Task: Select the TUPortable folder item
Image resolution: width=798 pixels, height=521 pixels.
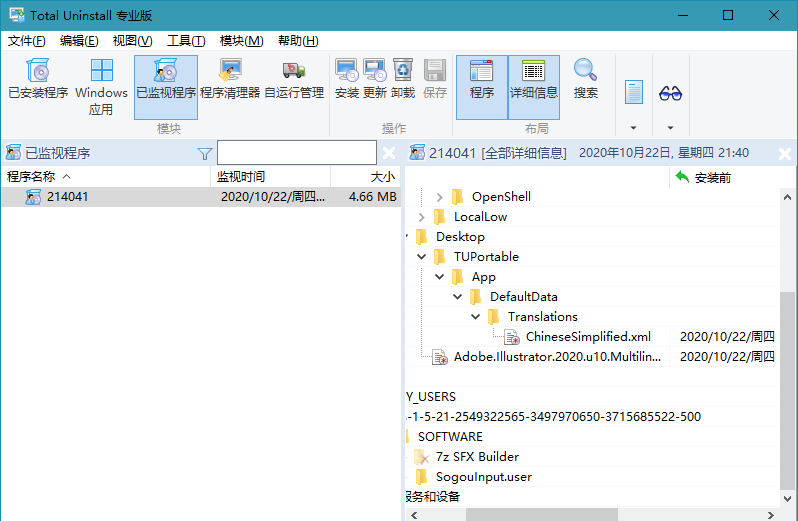Action: [x=486, y=257]
